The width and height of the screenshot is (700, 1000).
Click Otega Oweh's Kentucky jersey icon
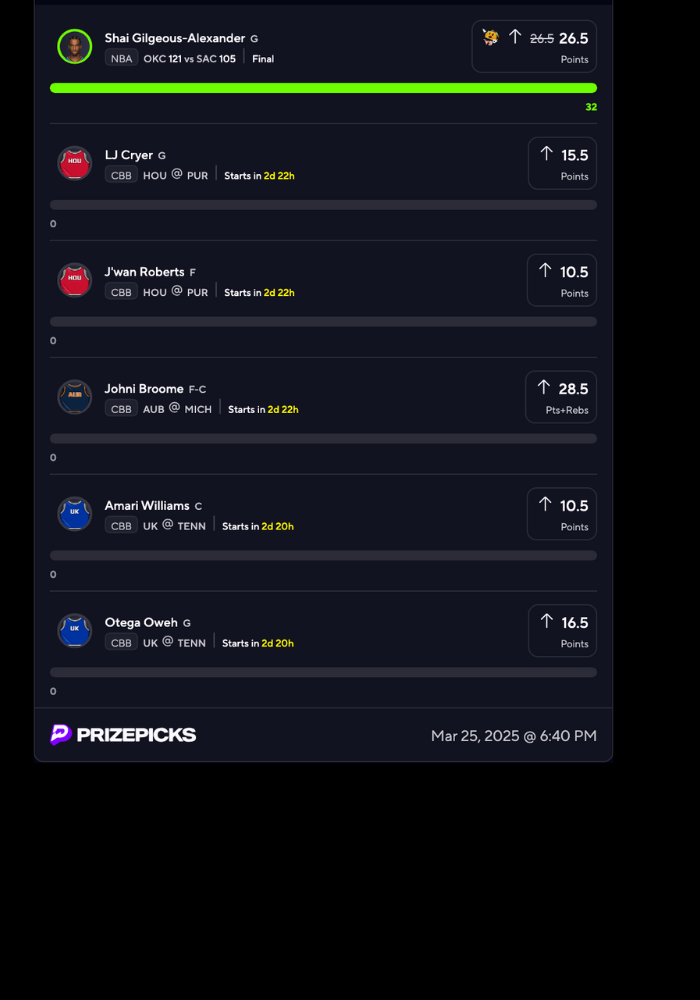tap(75, 631)
